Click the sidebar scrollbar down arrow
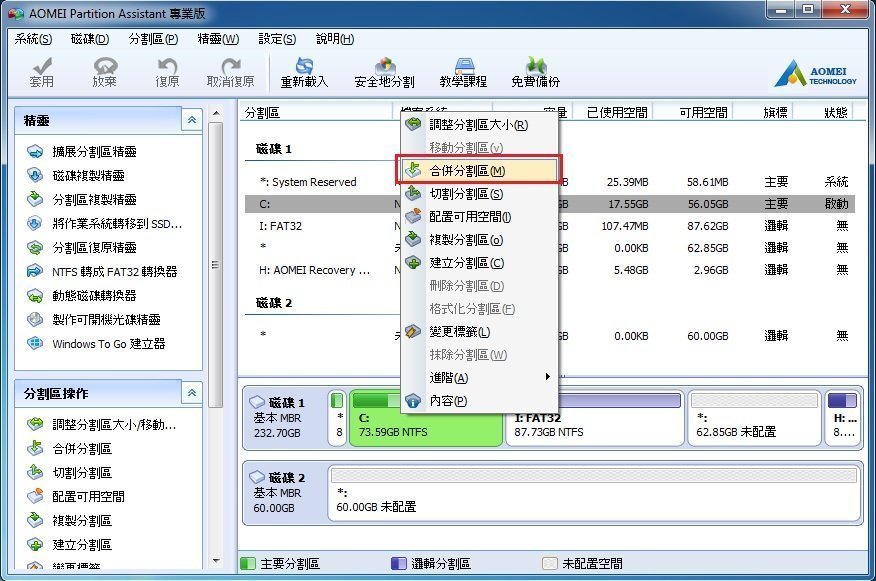 (216, 561)
